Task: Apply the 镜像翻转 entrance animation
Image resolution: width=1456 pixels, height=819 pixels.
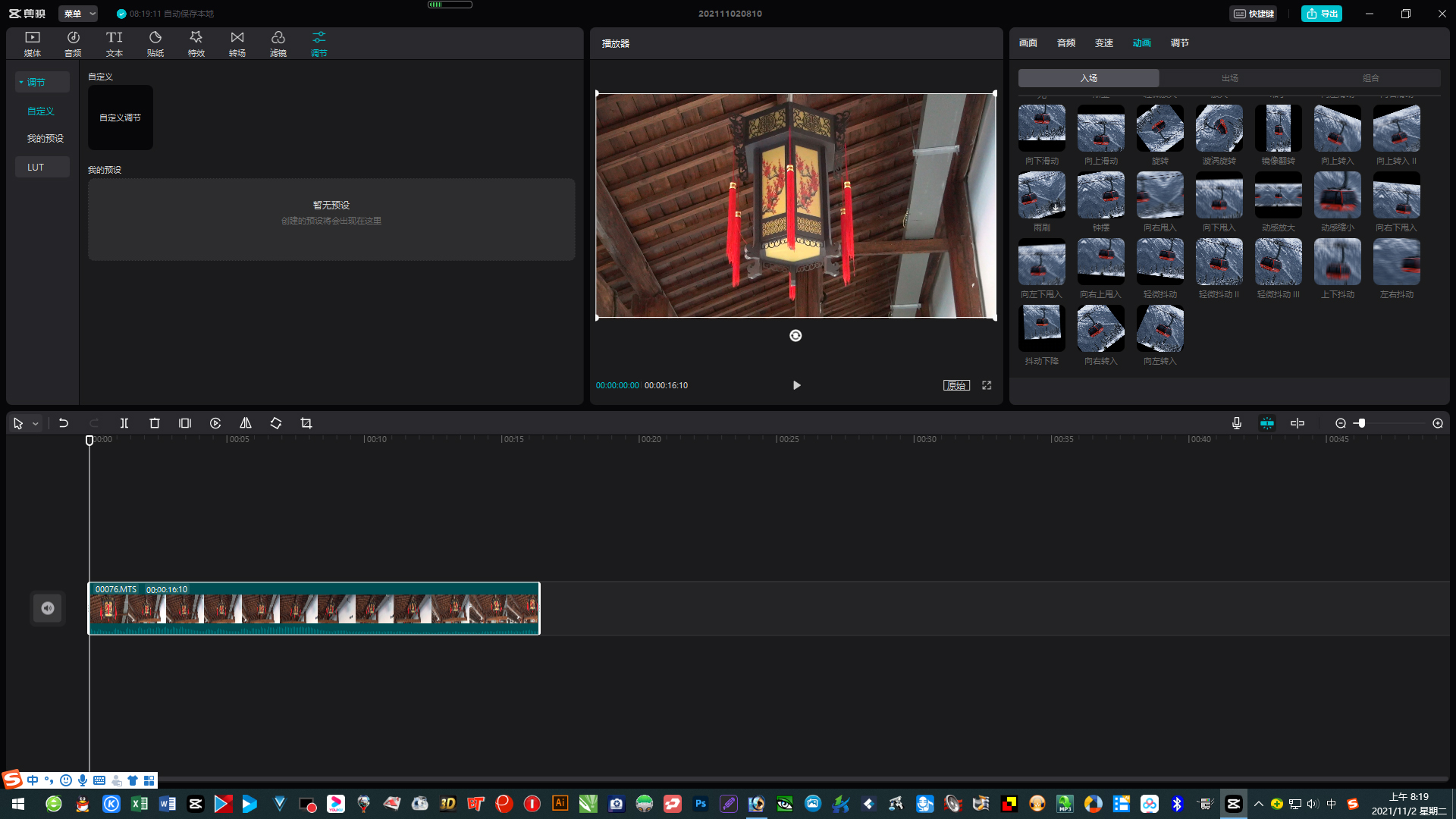Action: (1279, 128)
